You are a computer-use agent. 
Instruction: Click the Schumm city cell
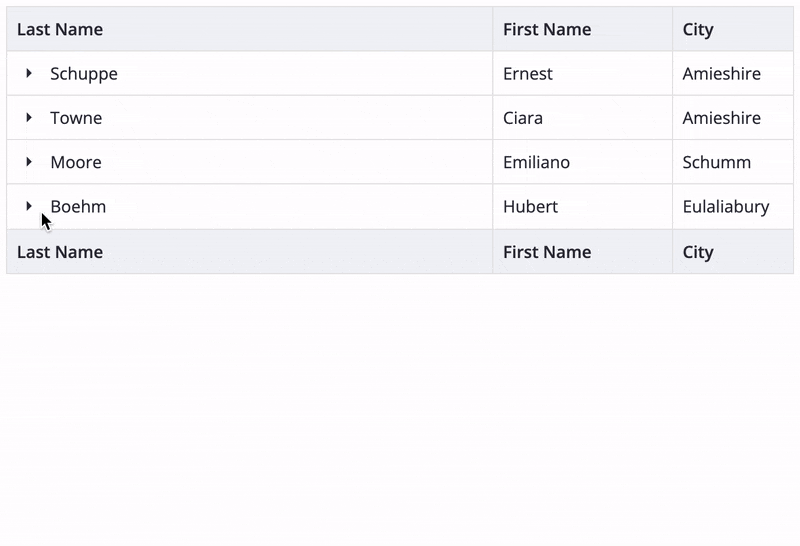733,162
